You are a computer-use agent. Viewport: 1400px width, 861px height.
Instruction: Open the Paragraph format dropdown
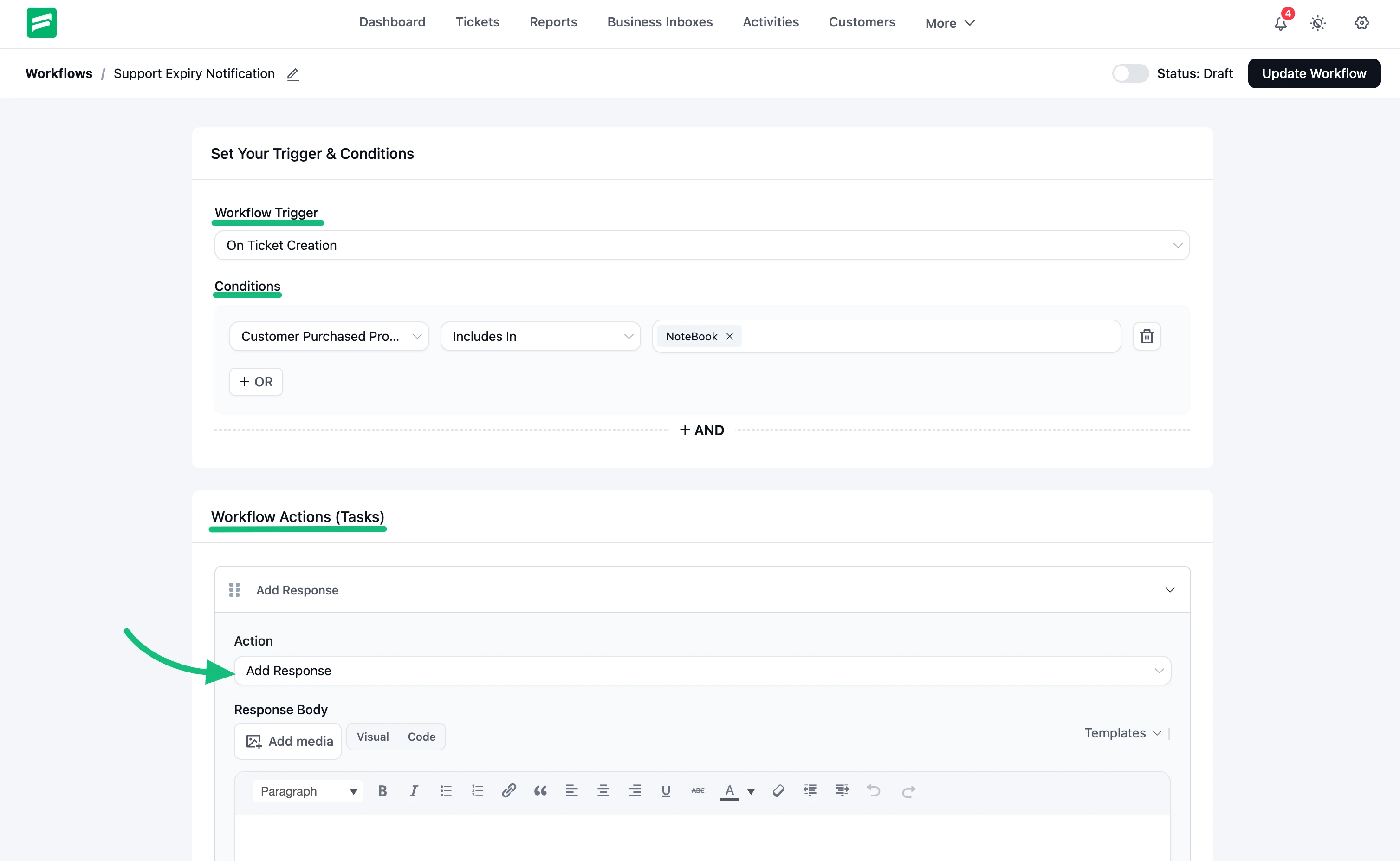(x=307, y=791)
